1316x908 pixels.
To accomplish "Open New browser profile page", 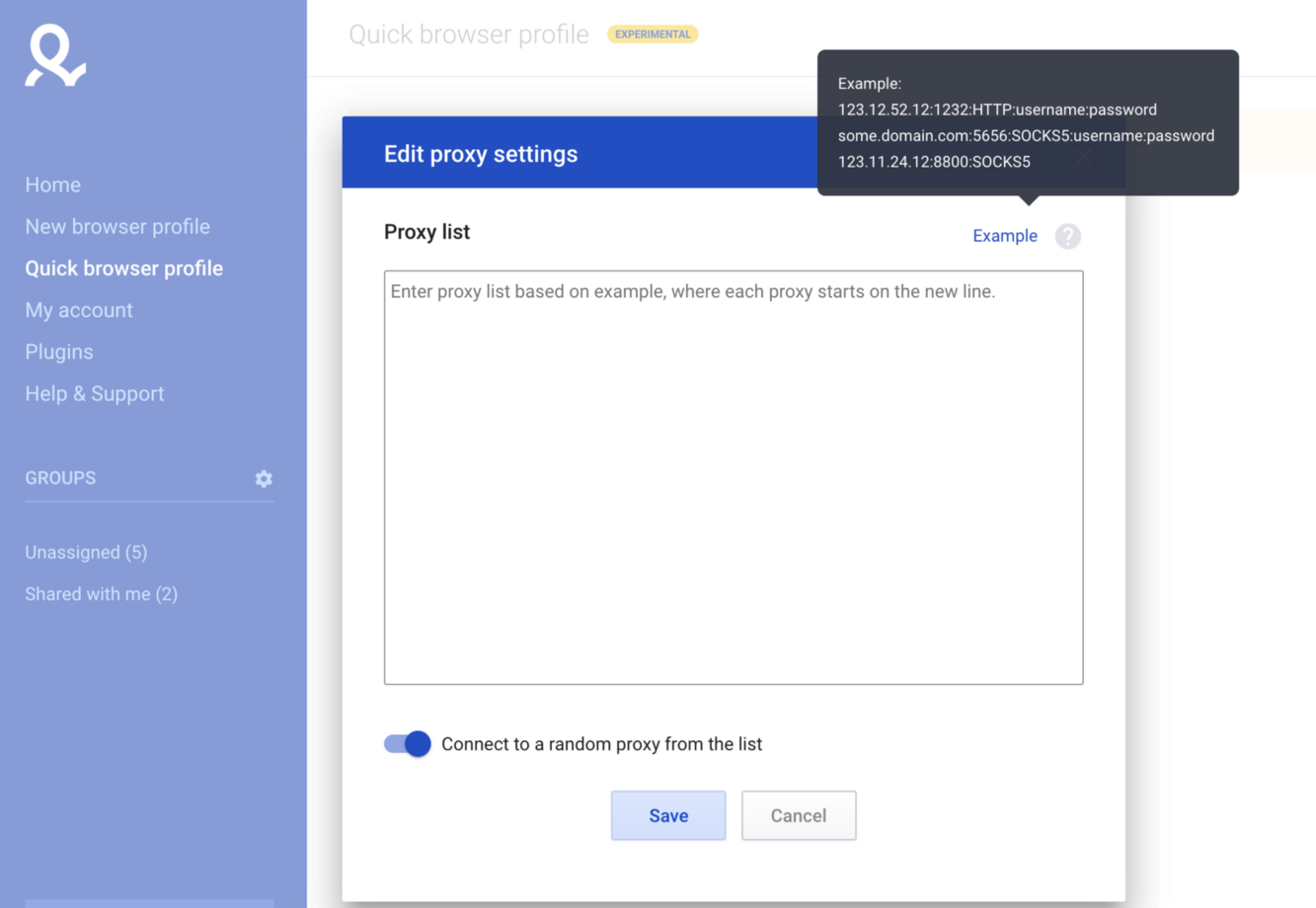I will [117, 226].
